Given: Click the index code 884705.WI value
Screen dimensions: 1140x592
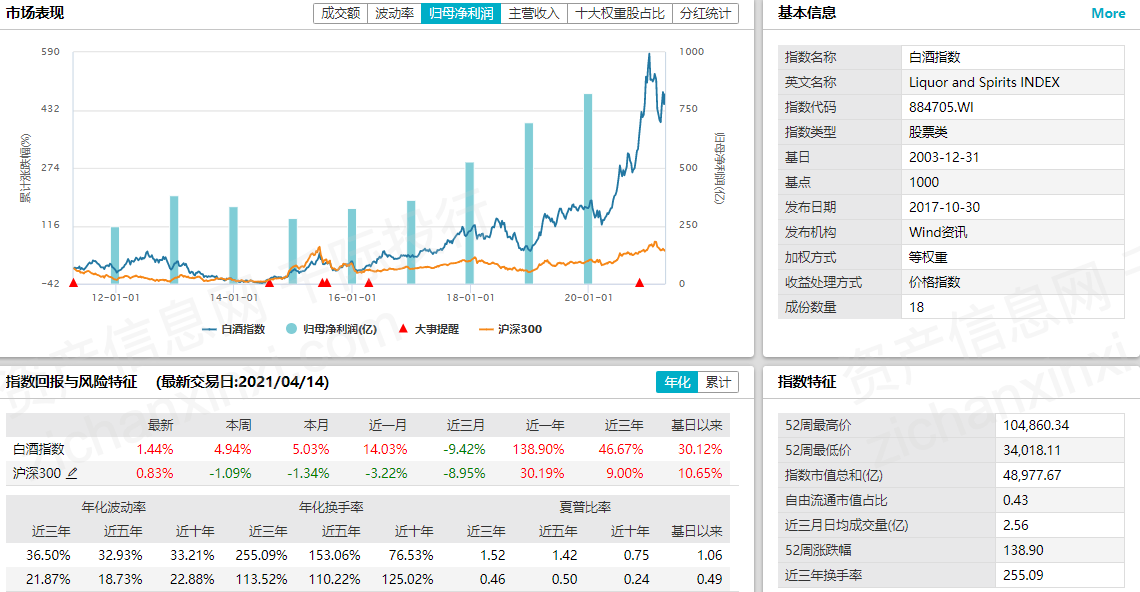Looking at the screenshot, I should pyautogui.click(x=940, y=107).
